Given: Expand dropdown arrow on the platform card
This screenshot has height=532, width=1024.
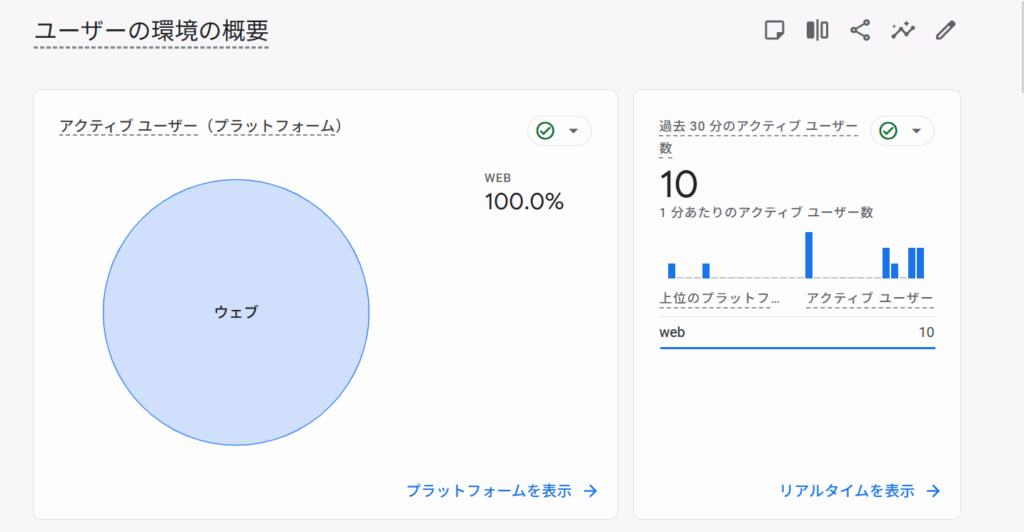Looking at the screenshot, I should pyautogui.click(x=573, y=131).
